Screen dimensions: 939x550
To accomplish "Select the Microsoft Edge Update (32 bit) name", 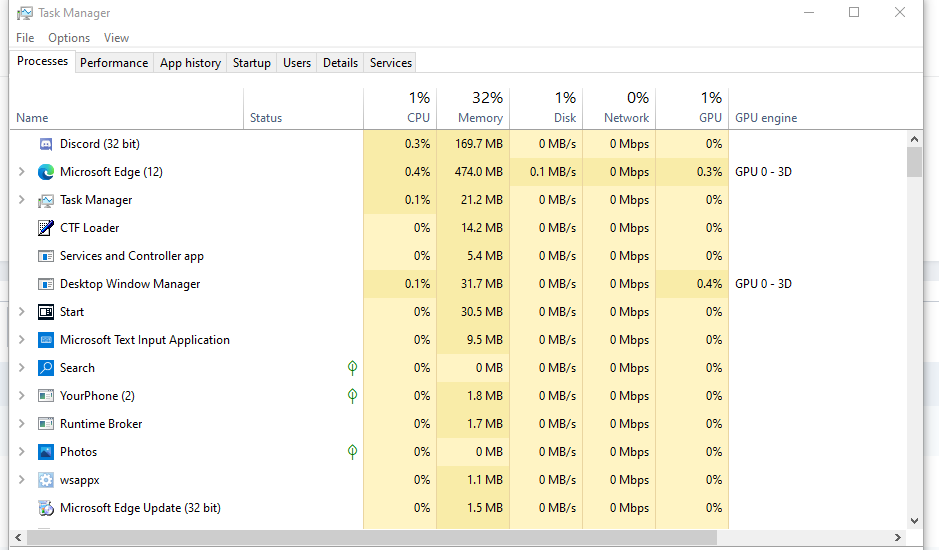I will (140, 508).
